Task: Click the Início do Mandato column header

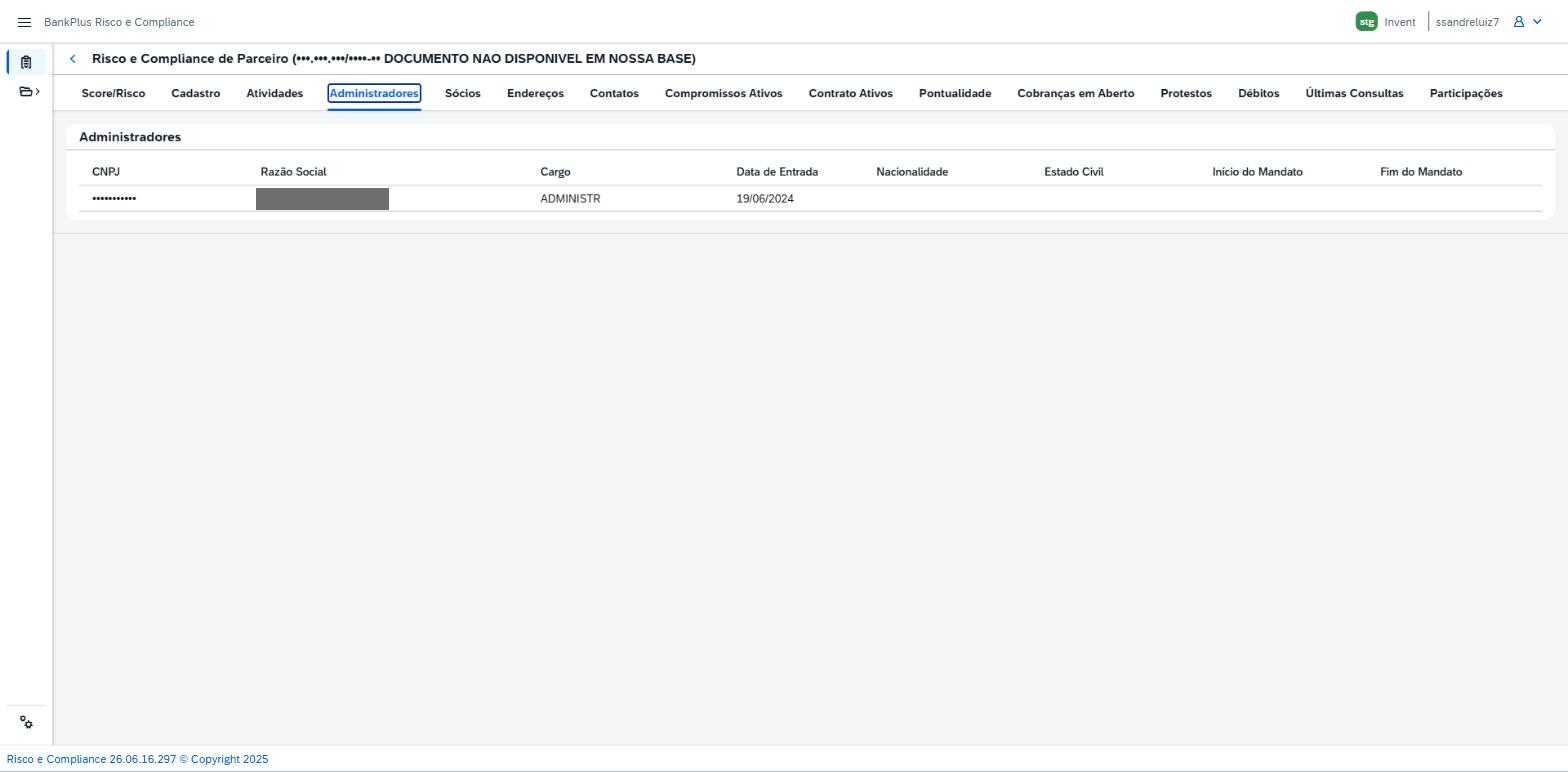Action: 1257,172
